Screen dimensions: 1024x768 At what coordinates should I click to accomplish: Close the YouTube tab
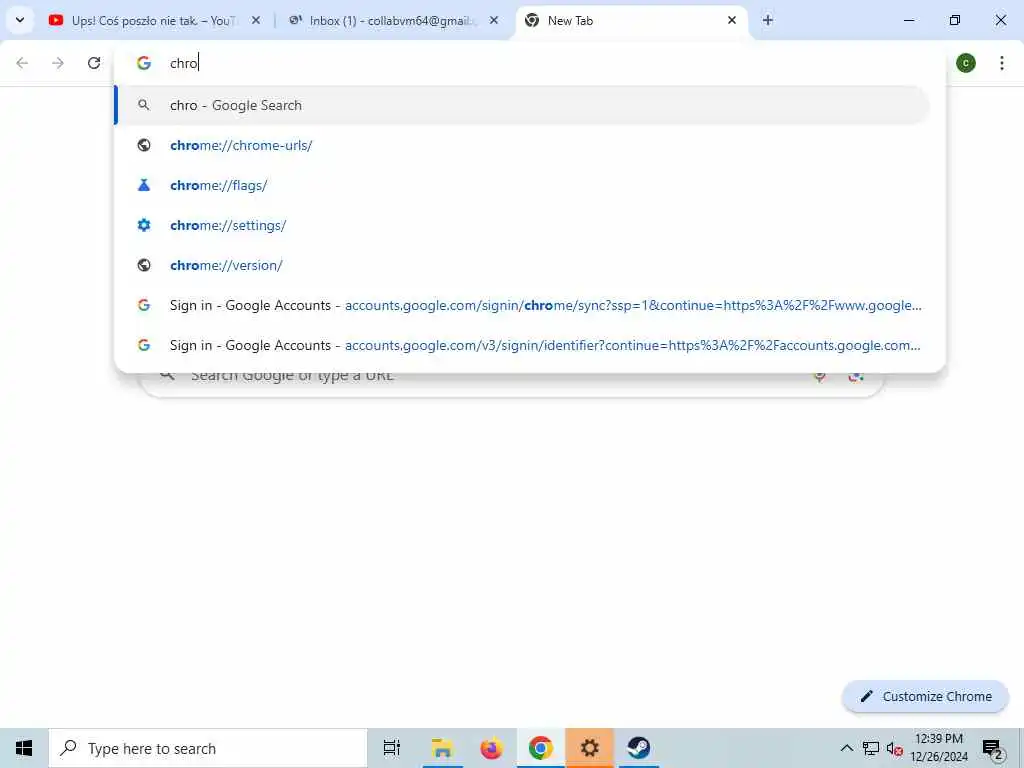pyautogui.click(x=256, y=21)
